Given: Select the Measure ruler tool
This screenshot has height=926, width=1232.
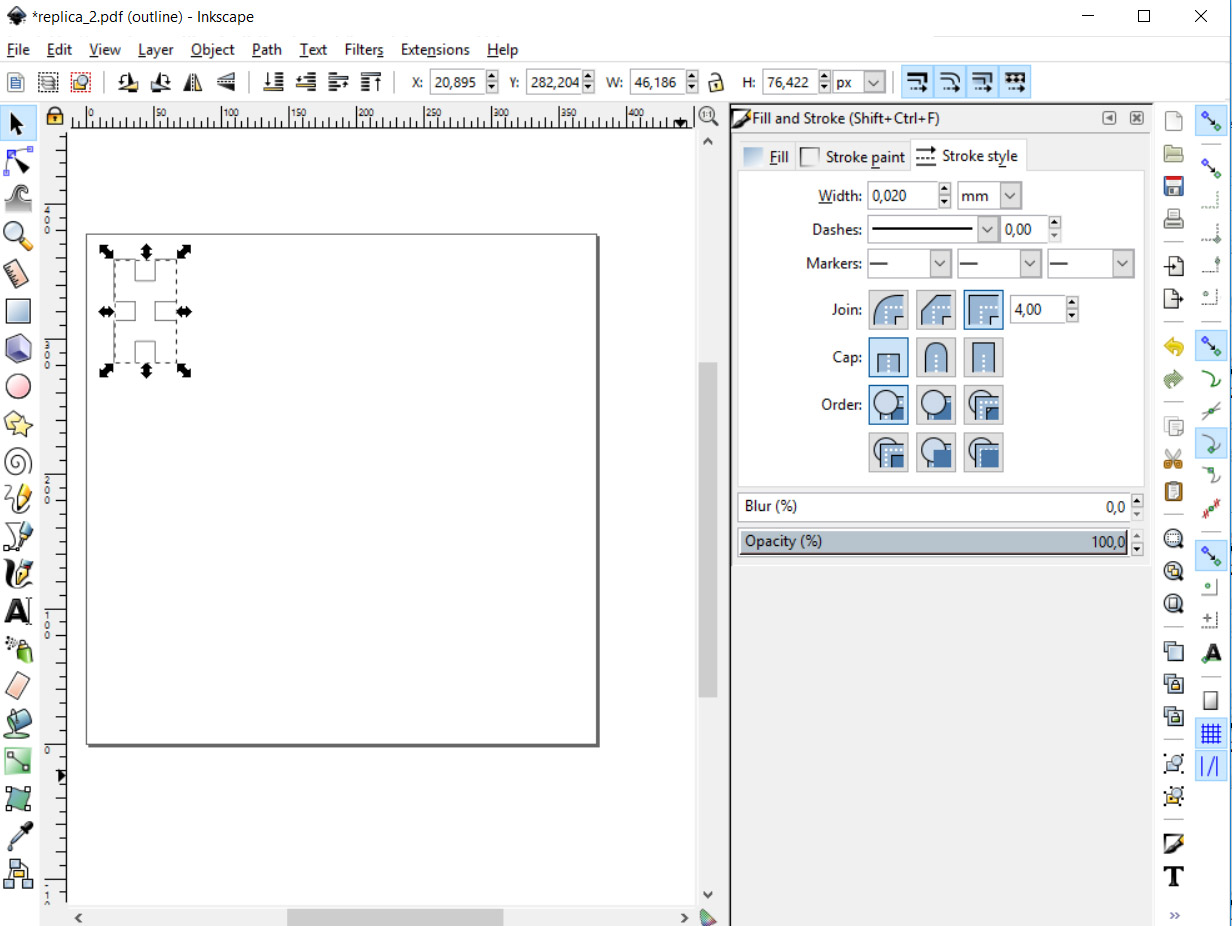Looking at the screenshot, I should pos(18,273).
